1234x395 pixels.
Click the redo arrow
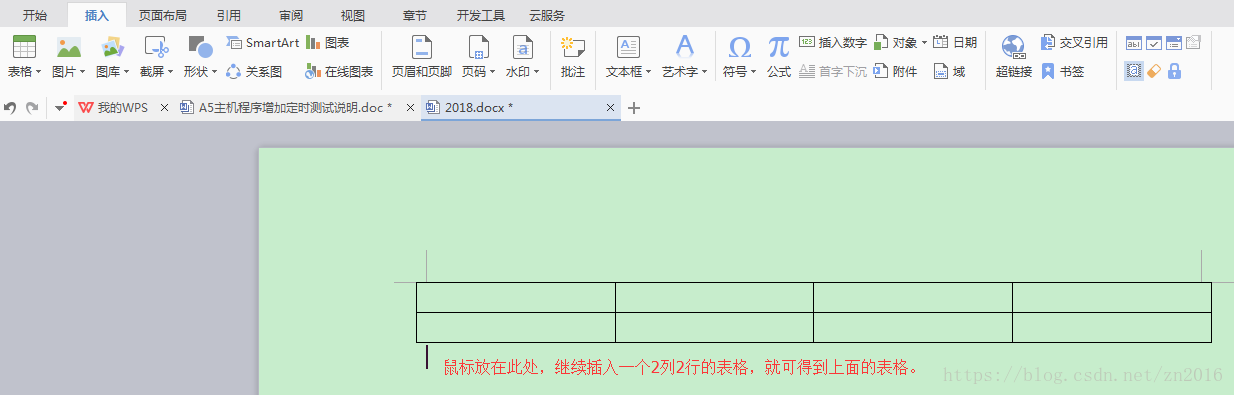[x=32, y=108]
